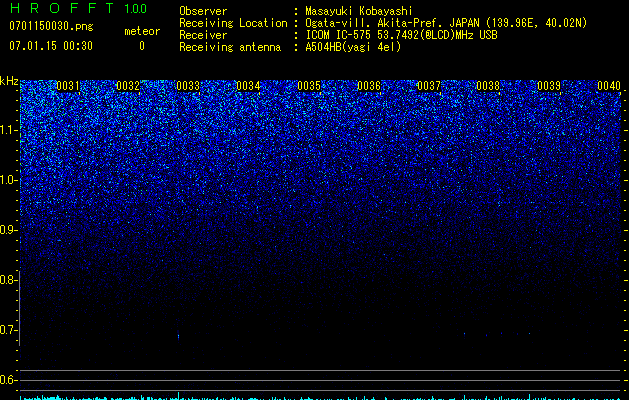Click the HROFFT title text
629x400 pixels.
(62, 8)
